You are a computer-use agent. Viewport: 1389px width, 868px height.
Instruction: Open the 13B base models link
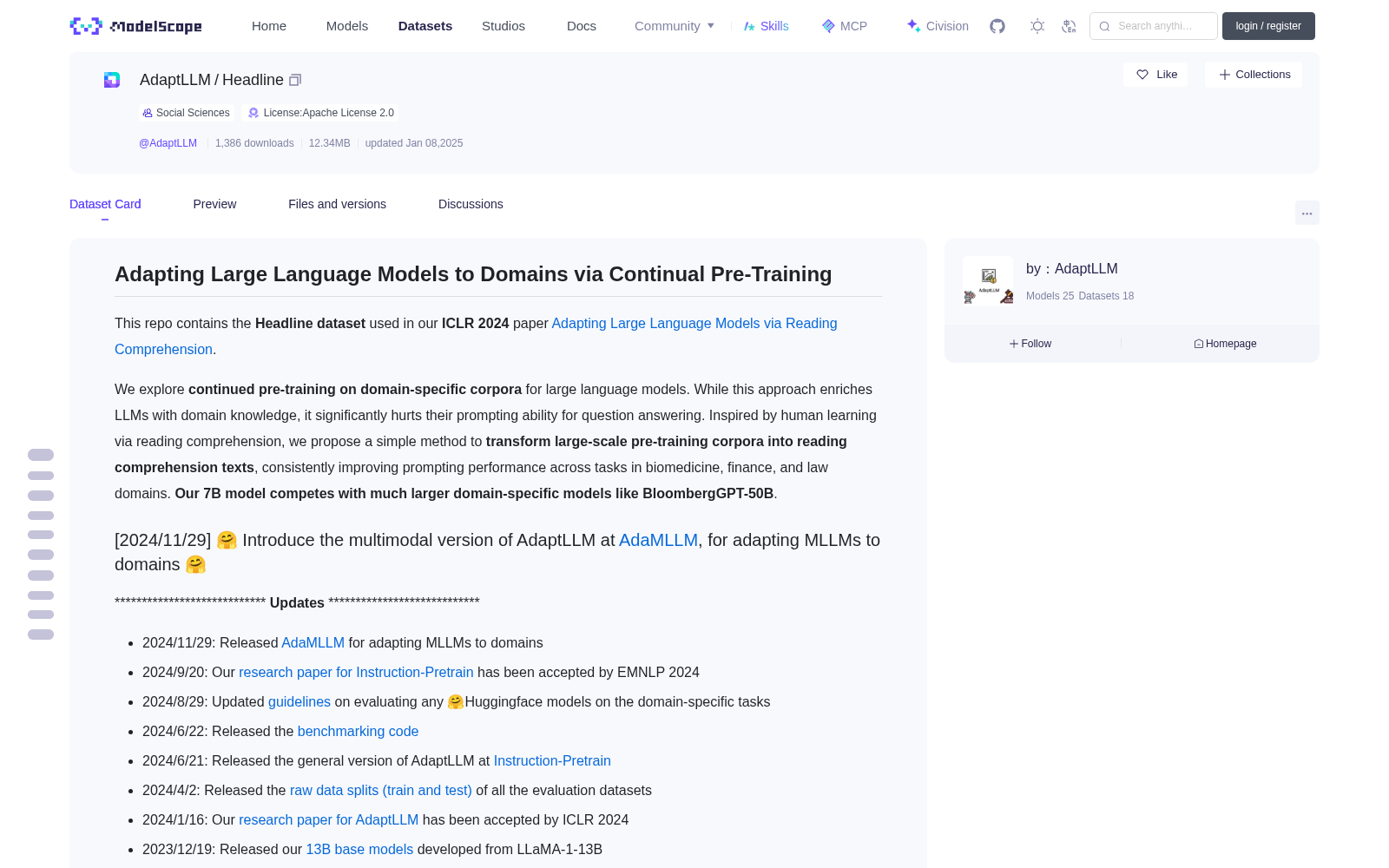coord(359,849)
